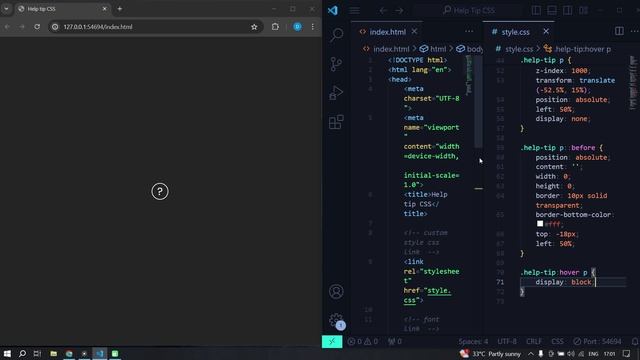Select the Help tip CSS browser tab
The width and height of the screenshot is (640, 360).
62,9
